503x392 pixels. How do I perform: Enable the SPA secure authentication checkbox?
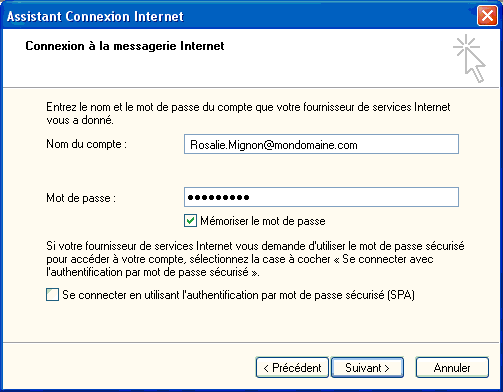(x=52, y=295)
